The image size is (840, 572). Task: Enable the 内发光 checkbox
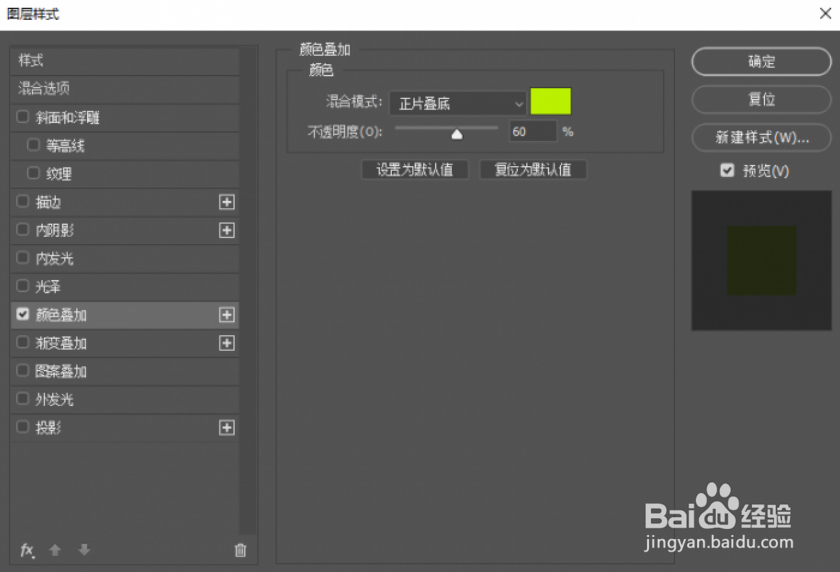[x=22, y=258]
